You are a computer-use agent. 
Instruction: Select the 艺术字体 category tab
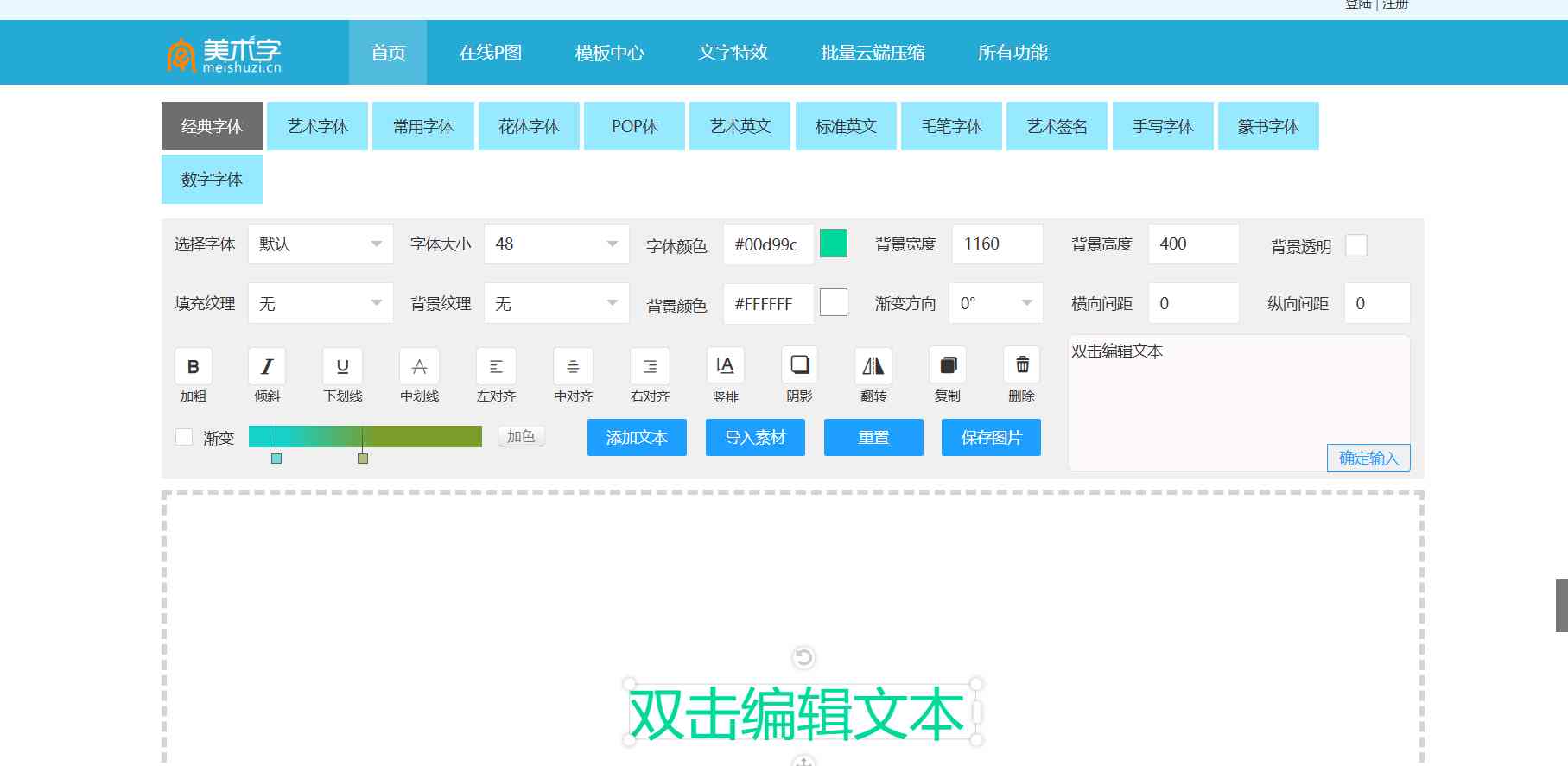[x=318, y=126]
